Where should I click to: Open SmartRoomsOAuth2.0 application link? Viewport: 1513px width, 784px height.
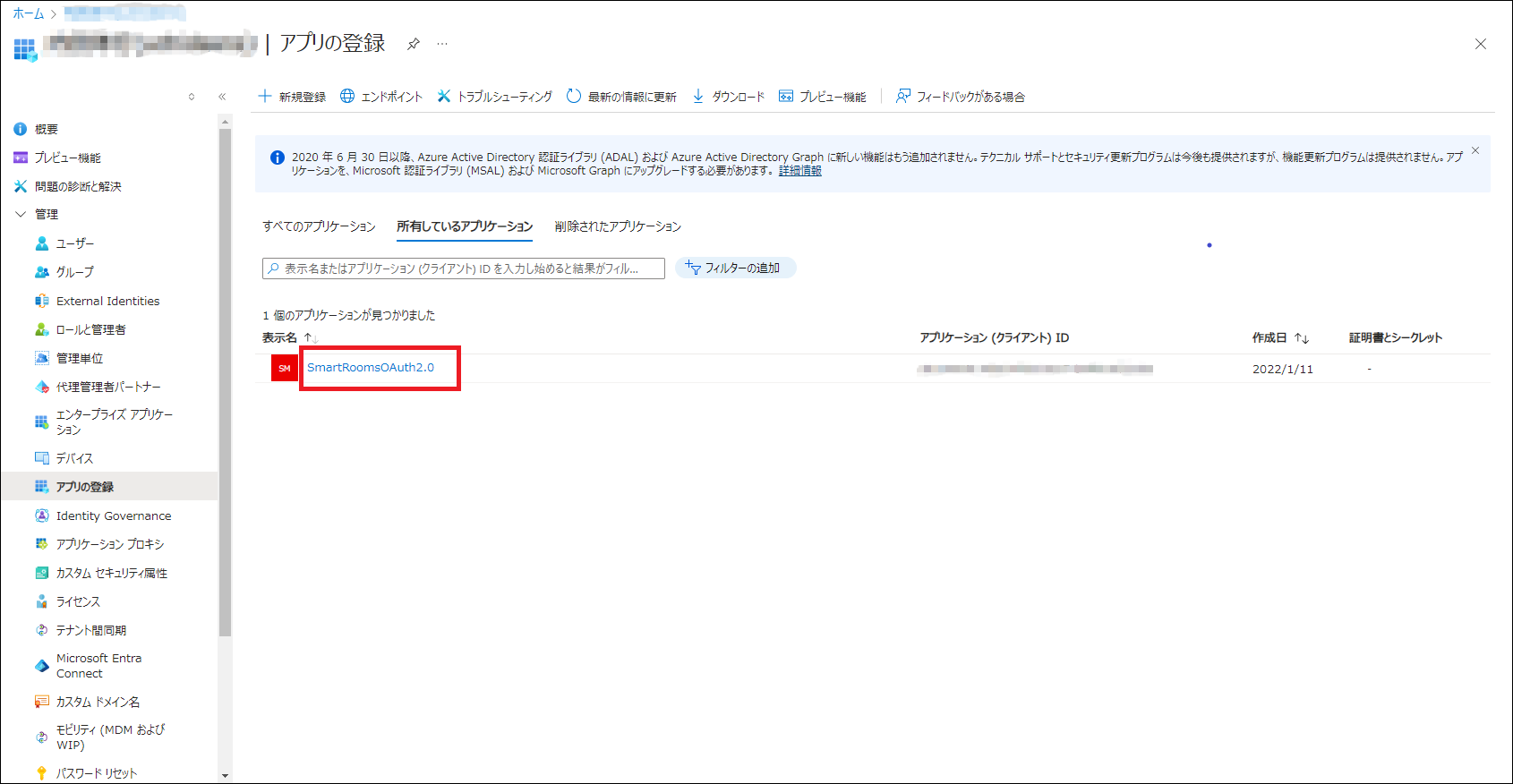pyautogui.click(x=371, y=368)
